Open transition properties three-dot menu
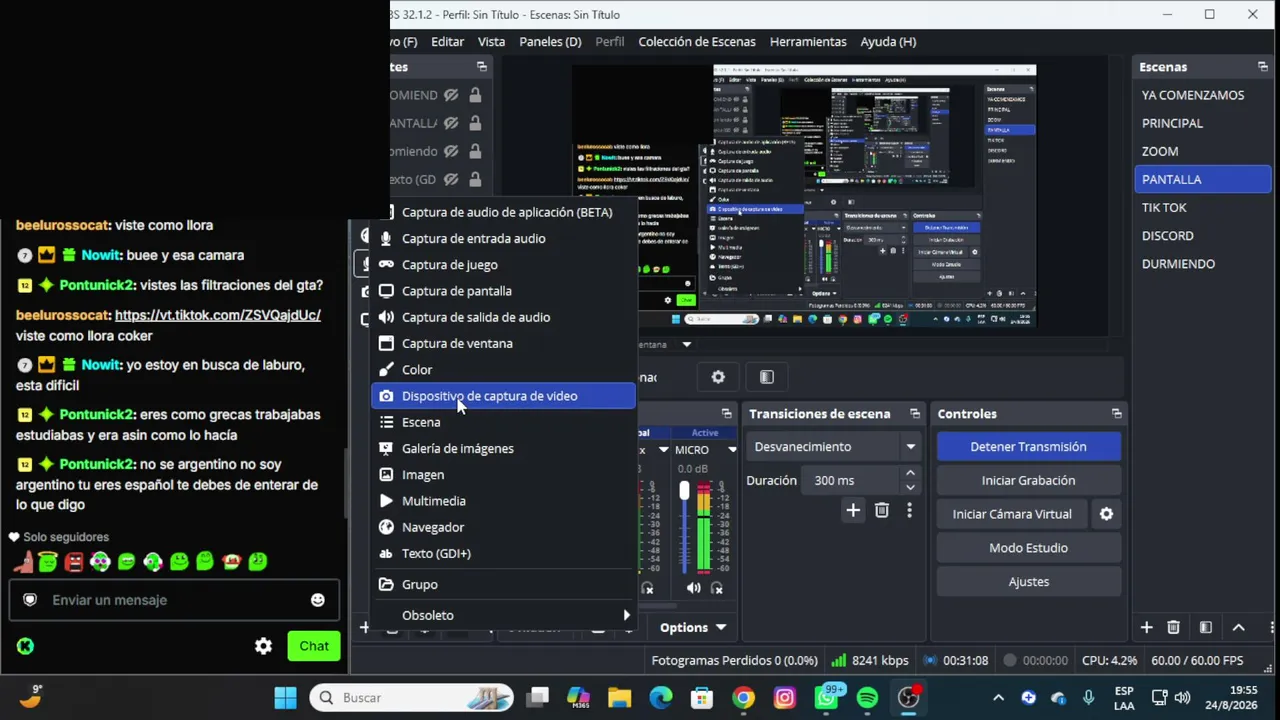This screenshot has height=720, width=1280. pos(909,511)
